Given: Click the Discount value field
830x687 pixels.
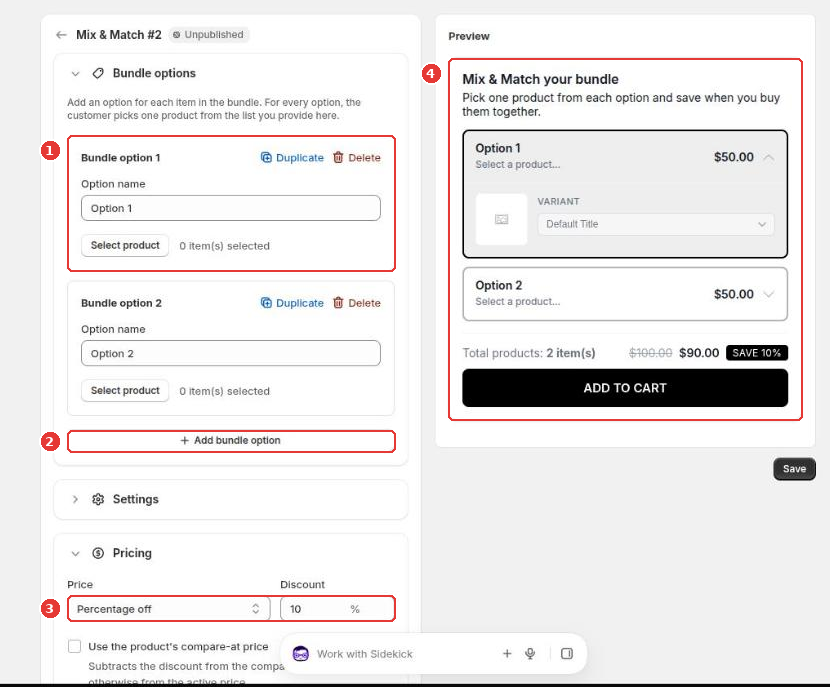Looking at the screenshot, I should coord(337,609).
